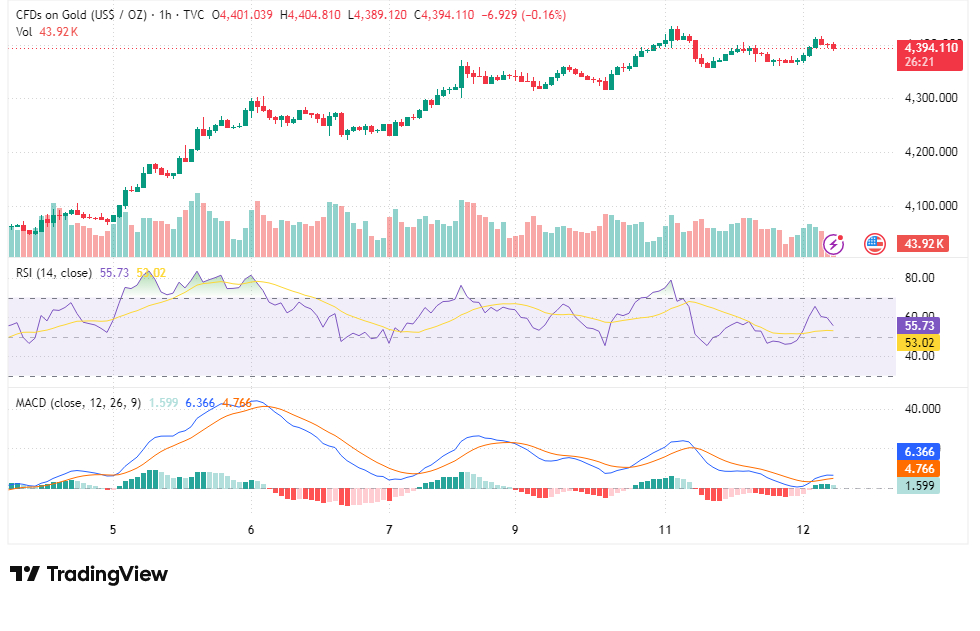Open the RSI (14, close) indicator legend
This screenshot has height=631, width=980.
pyautogui.click(x=54, y=272)
